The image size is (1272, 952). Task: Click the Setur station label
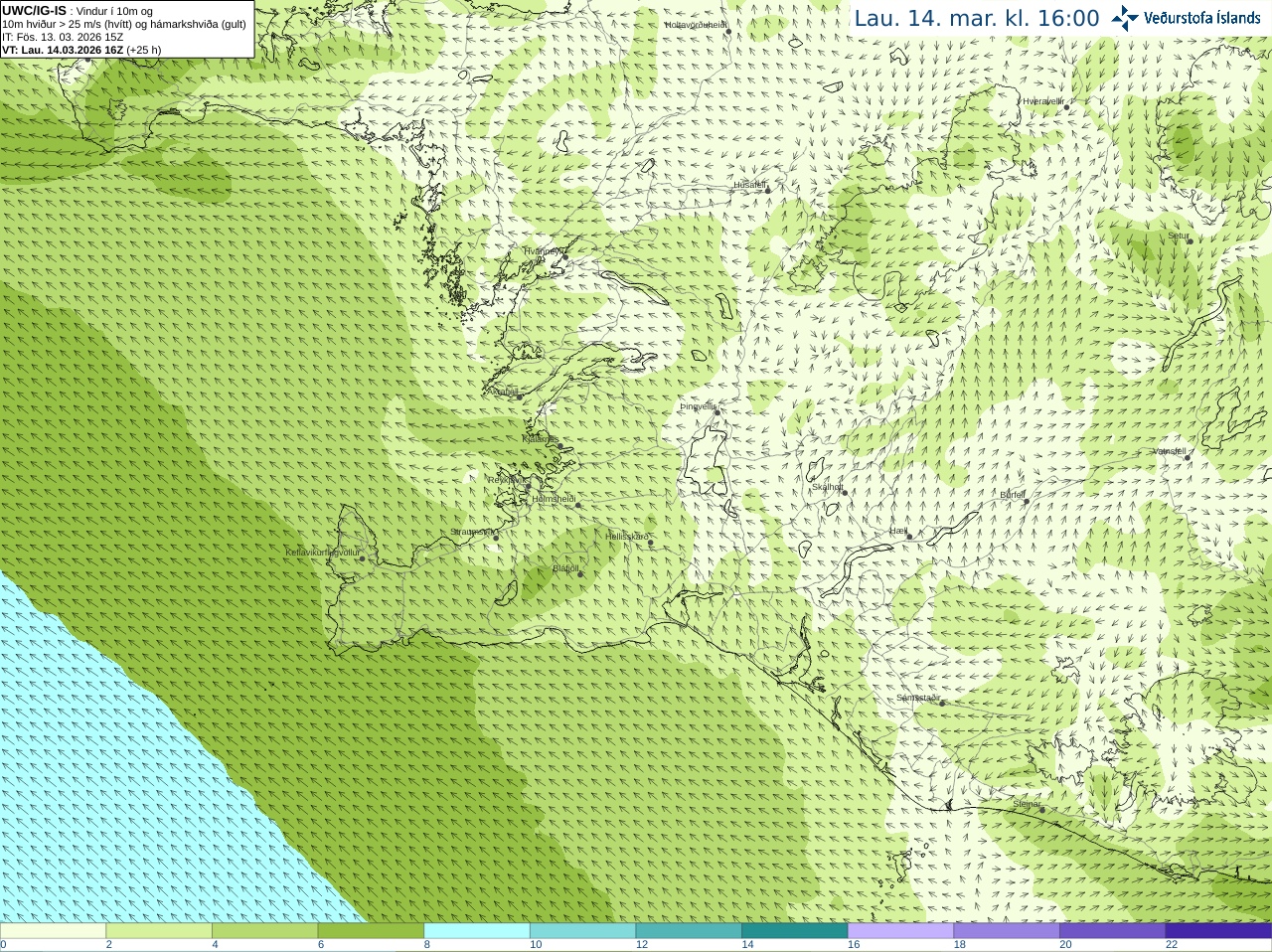coord(1178,237)
